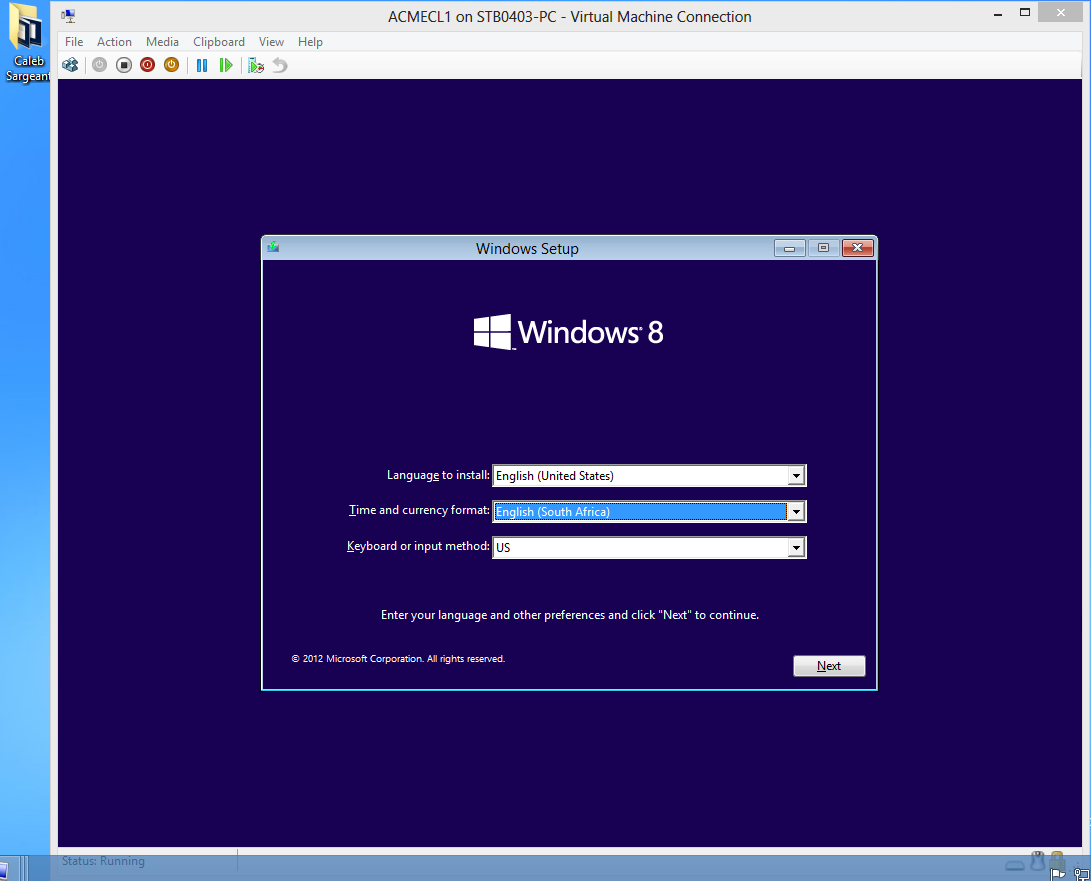
Task: Click the green Reset play icon
Action: [x=225, y=65]
